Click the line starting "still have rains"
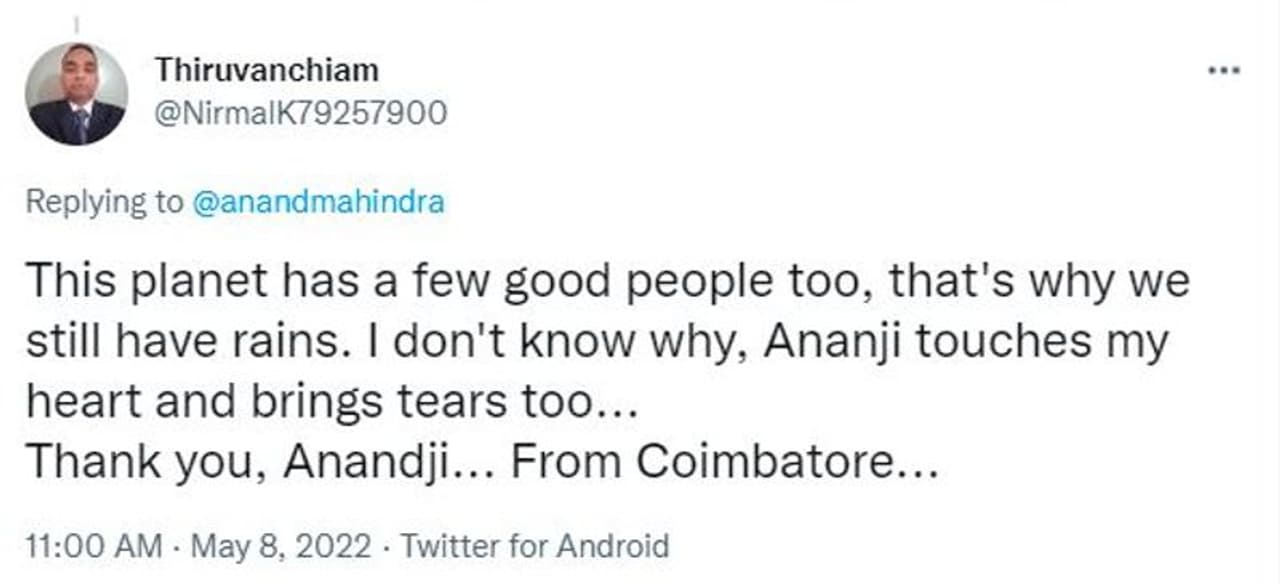Image resolution: width=1280 pixels, height=584 pixels. [596, 342]
